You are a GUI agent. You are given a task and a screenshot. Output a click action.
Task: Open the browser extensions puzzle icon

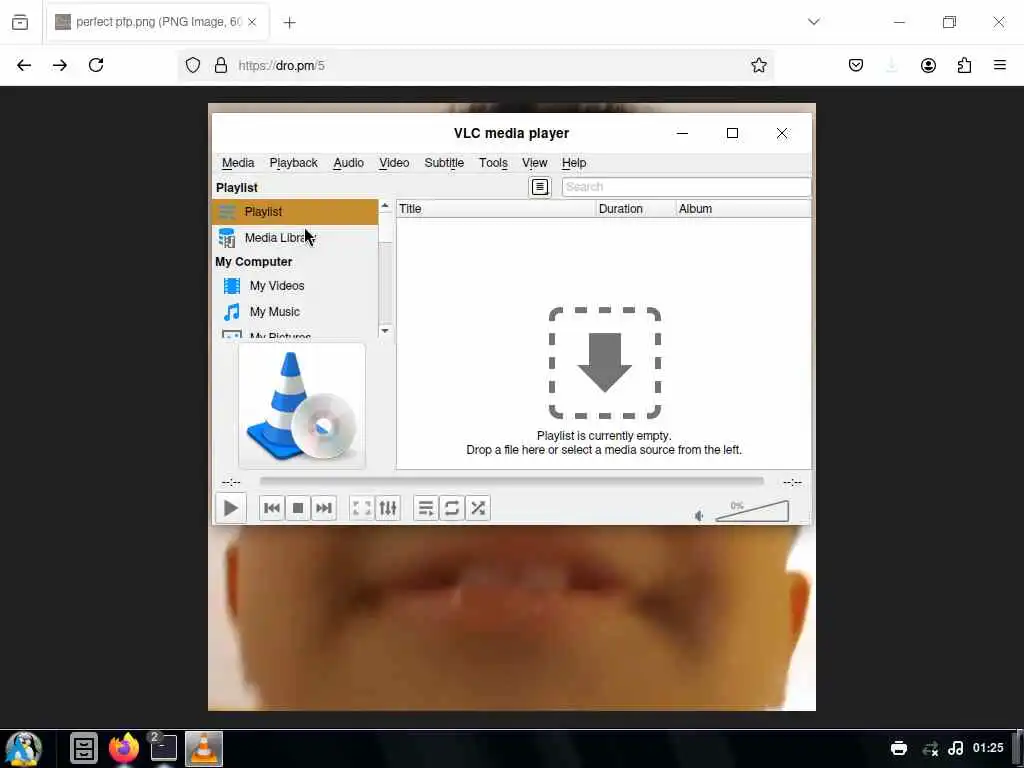point(964,65)
